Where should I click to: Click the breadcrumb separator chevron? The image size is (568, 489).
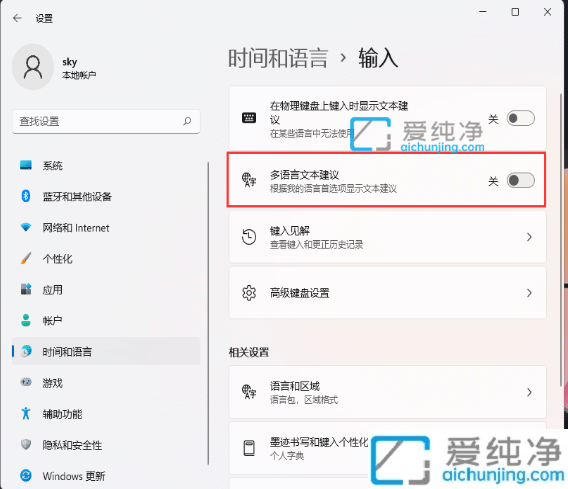pyautogui.click(x=343, y=58)
